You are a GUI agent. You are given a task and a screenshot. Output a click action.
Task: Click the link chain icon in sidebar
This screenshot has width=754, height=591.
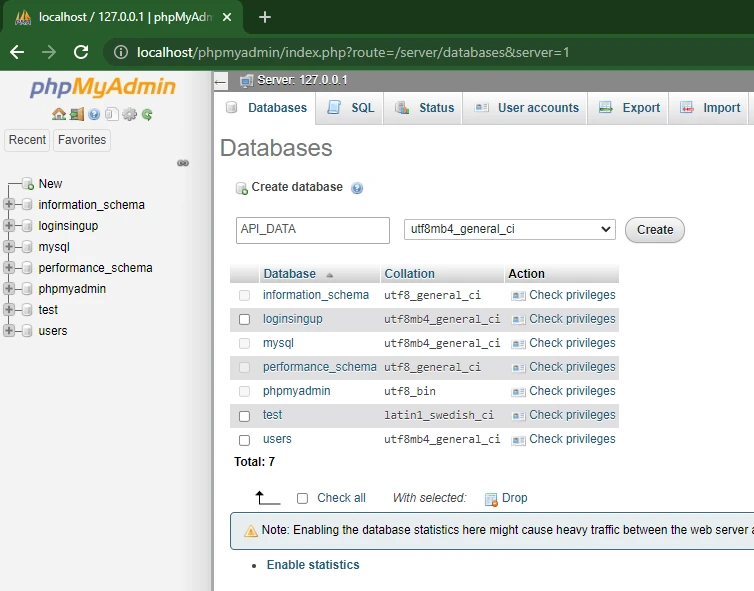(183, 163)
